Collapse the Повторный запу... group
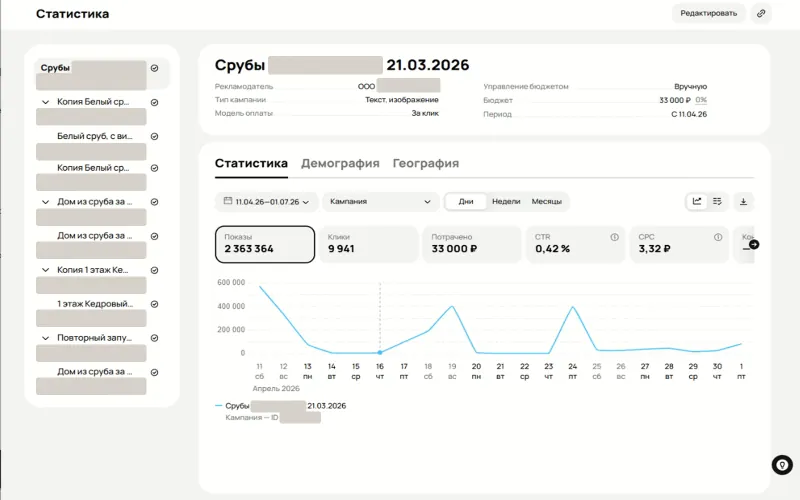The width and height of the screenshot is (800, 500). click(x=45, y=338)
